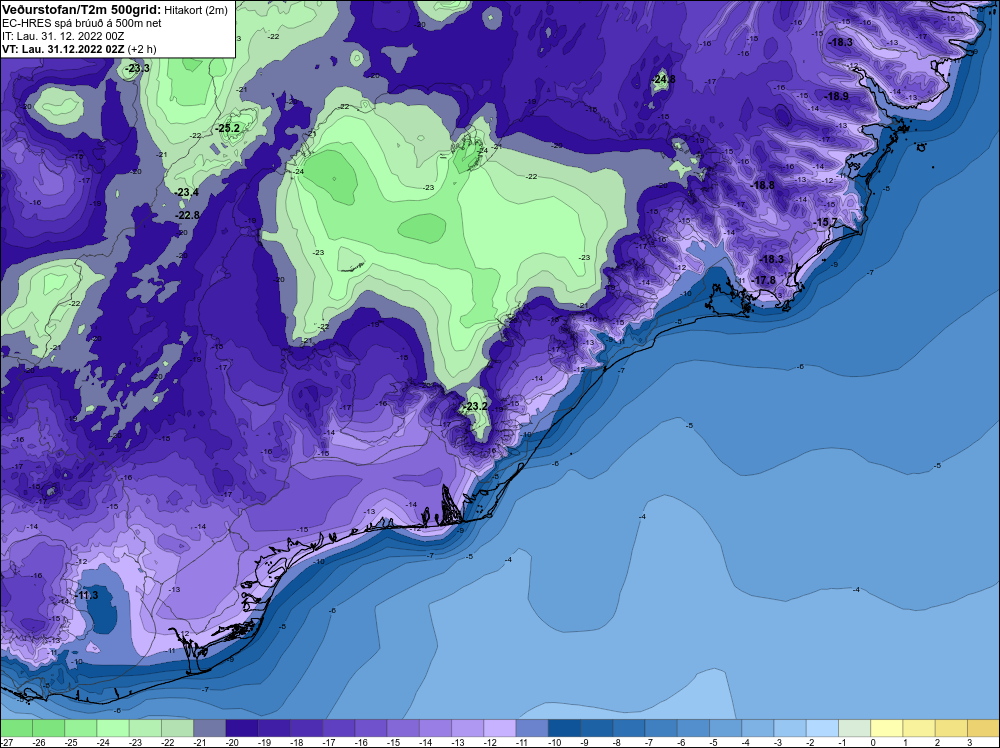1000x748 pixels.
Task: Click the legend swatch labeled -11
Action: tap(532, 728)
